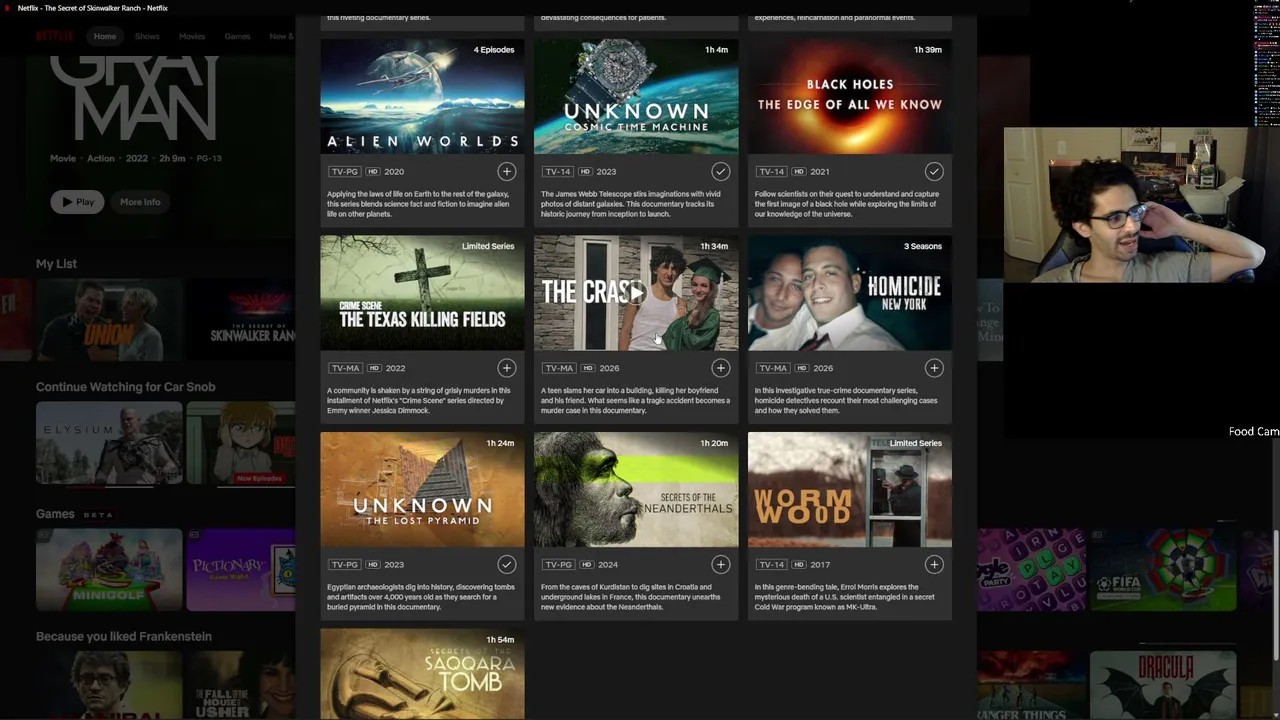Screen dimensions: 1280x720
Task: Click the TV-MA rating badge on Homicide New York
Action: tap(772, 368)
